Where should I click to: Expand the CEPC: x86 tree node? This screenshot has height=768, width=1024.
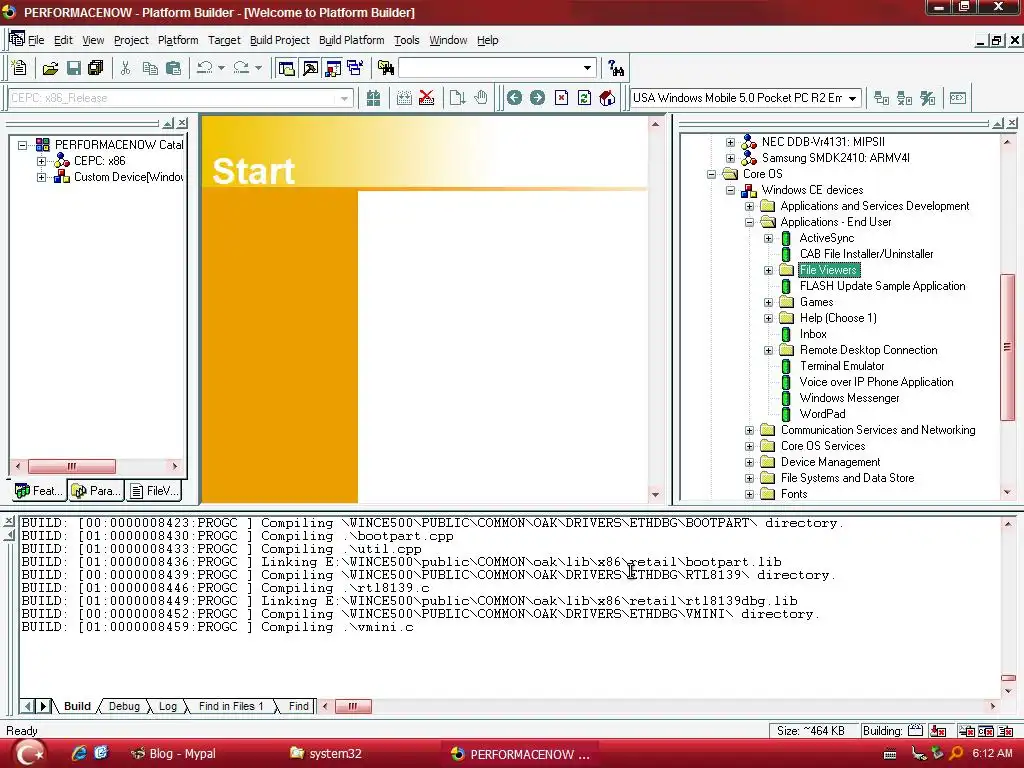tap(41, 161)
